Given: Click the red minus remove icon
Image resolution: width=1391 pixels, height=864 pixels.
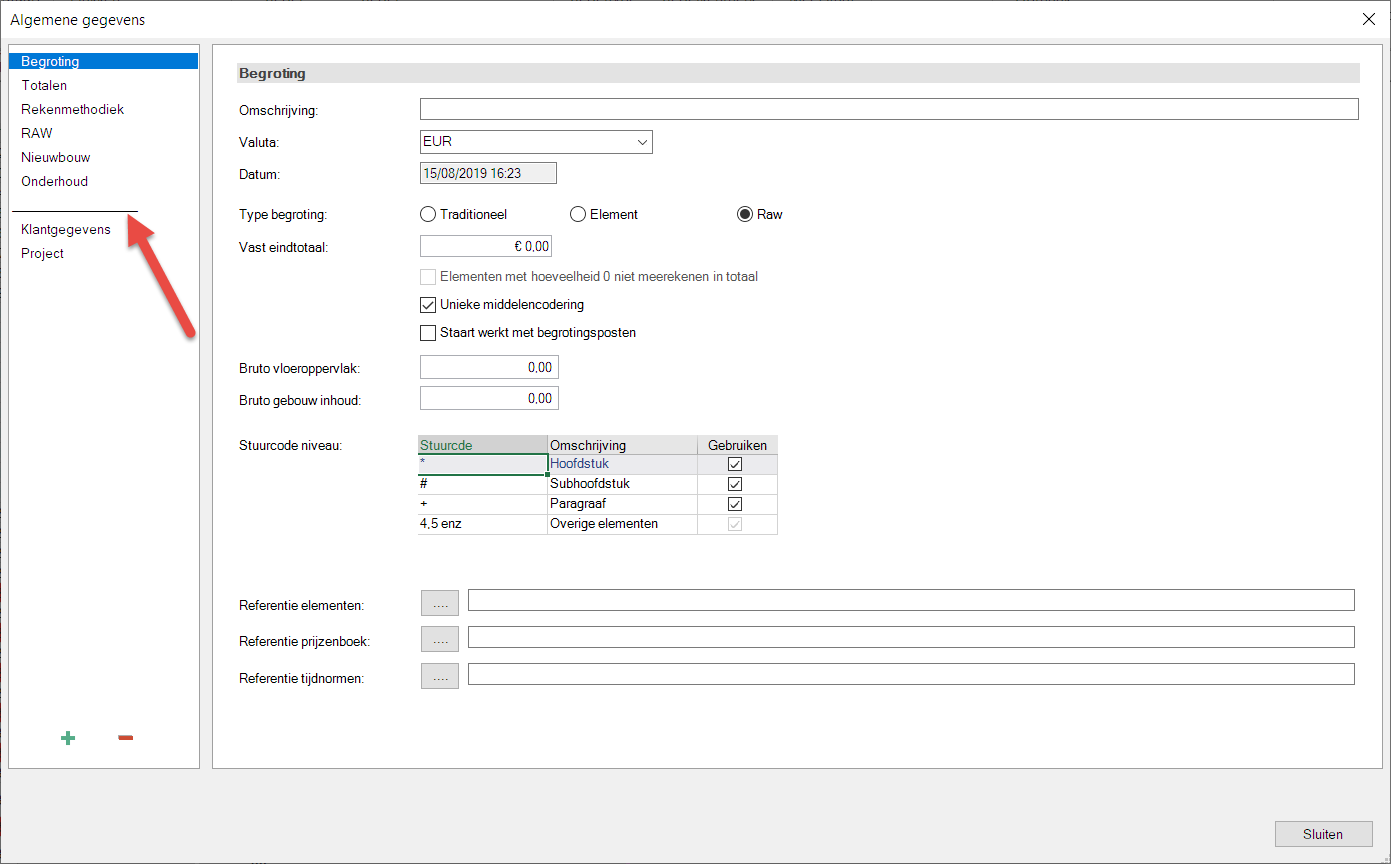Looking at the screenshot, I should (125, 738).
